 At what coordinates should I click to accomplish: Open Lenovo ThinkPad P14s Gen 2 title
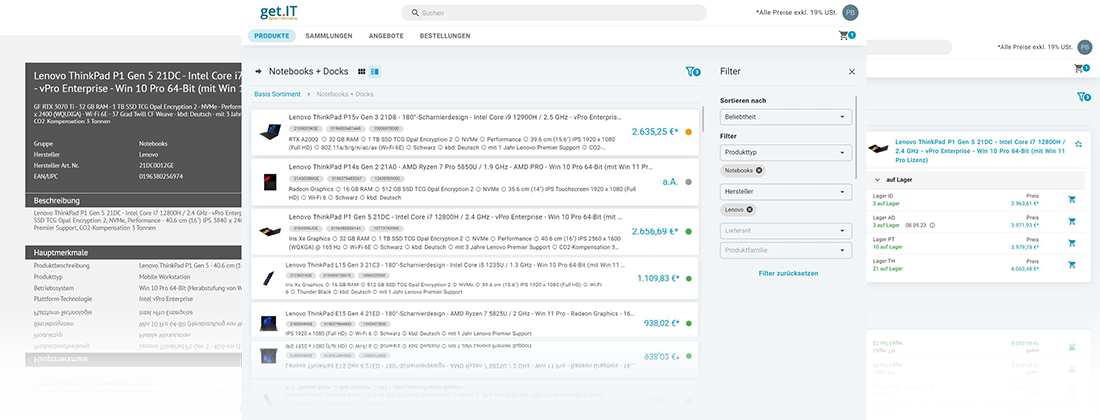472,167
